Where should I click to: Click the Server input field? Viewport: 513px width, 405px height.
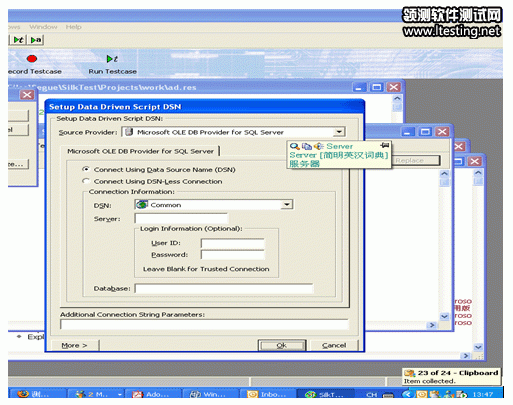[x=181, y=218]
